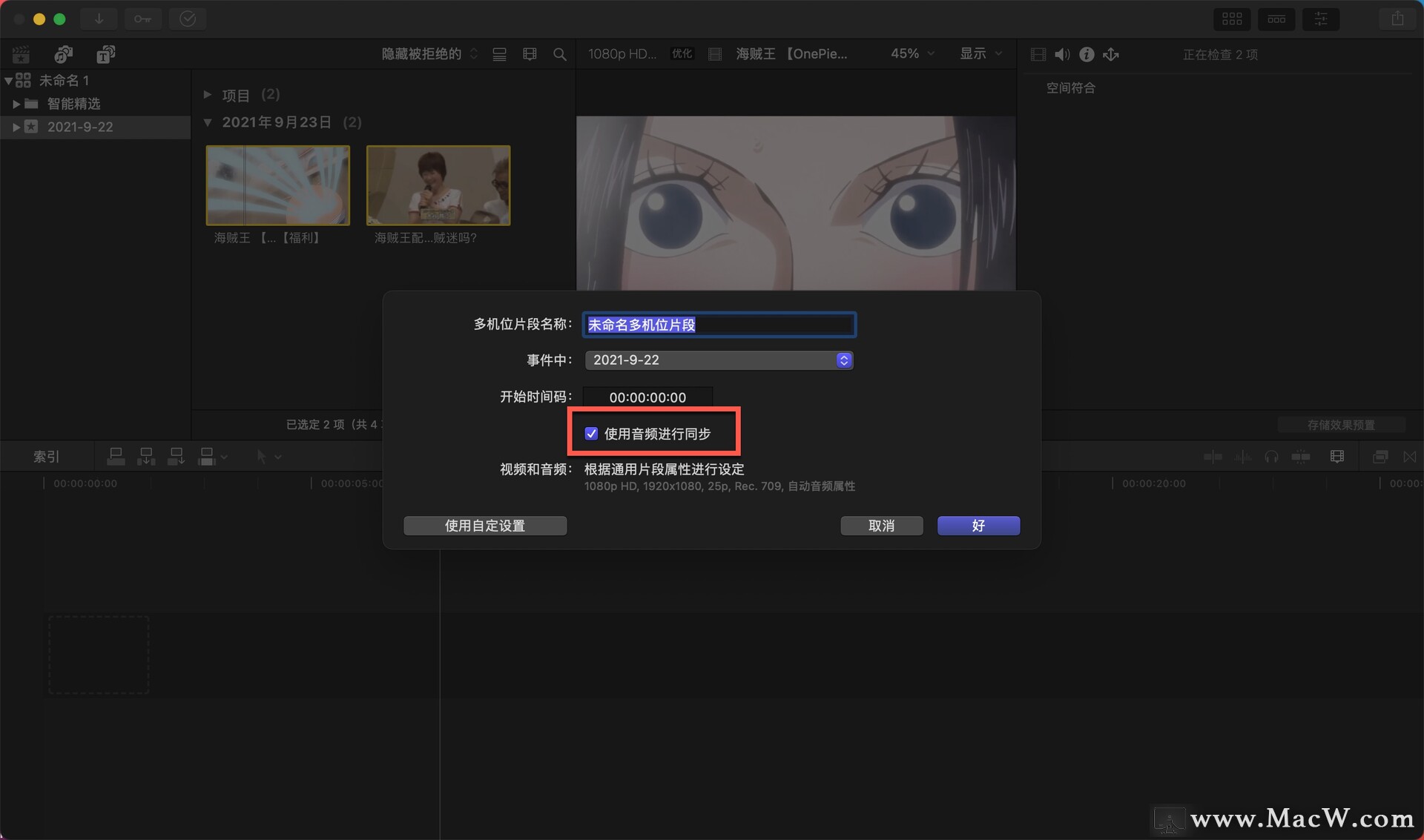This screenshot has height=840, width=1424.
Task: Show libraries sidebar clapperboard icon
Action: 22,54
